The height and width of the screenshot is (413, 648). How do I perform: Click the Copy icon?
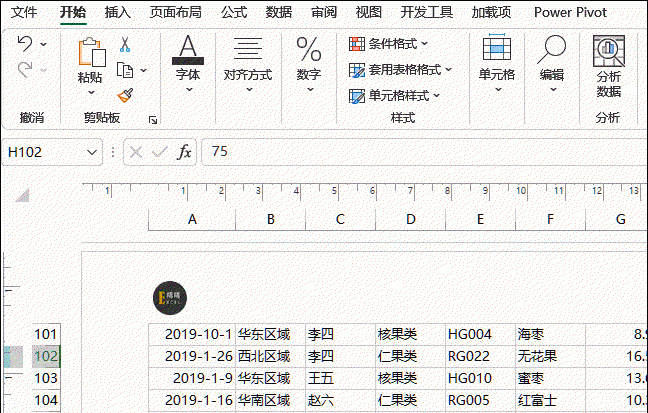tap(125, 70)
